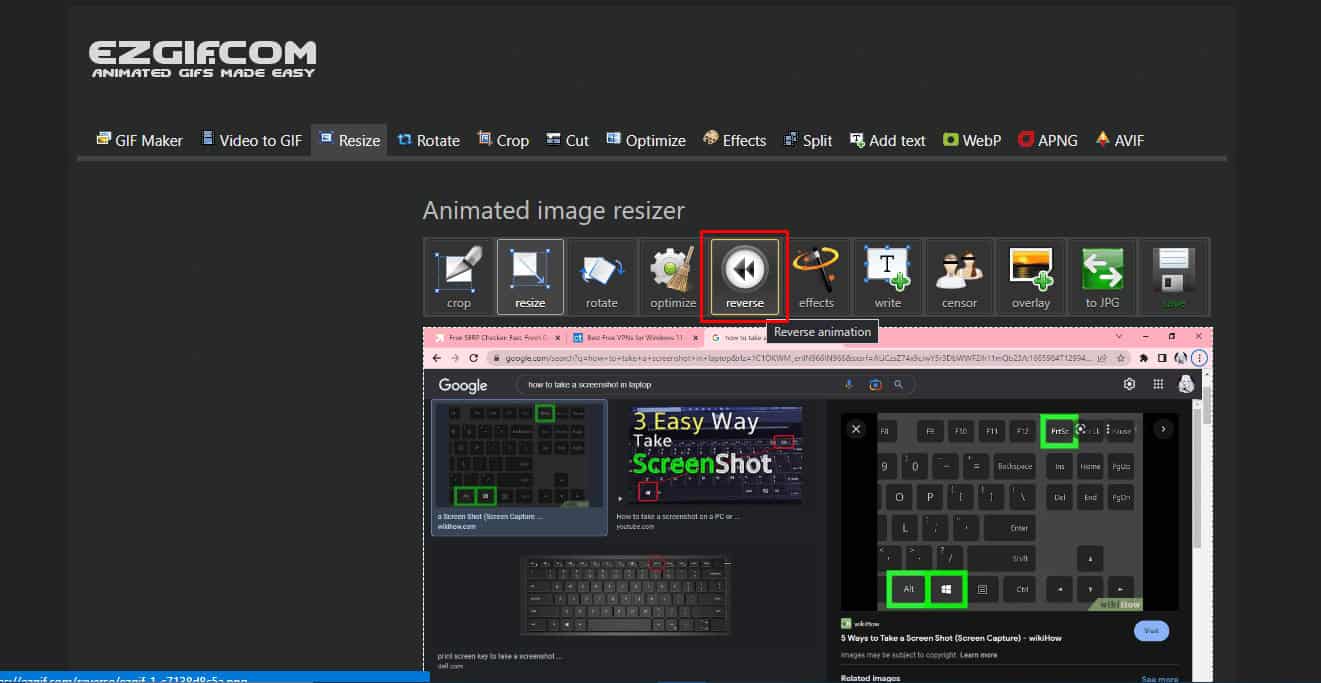1321x683 pixels.
Task: Open the optimize tool with broom icon
Action: point(673,277)
